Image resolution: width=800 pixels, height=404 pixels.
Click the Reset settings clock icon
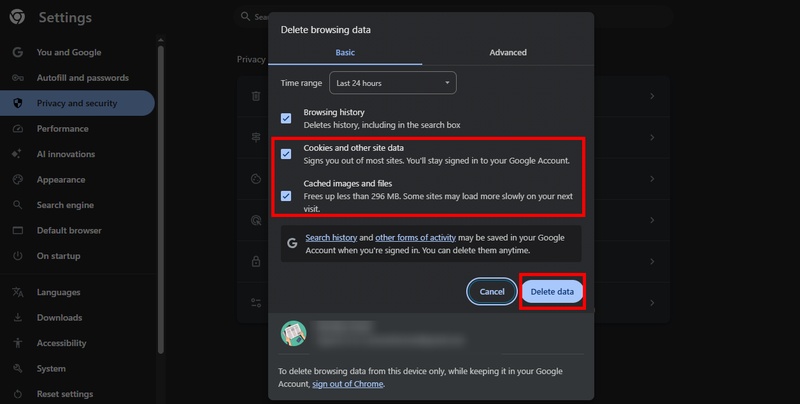click(x=18, y=394)
